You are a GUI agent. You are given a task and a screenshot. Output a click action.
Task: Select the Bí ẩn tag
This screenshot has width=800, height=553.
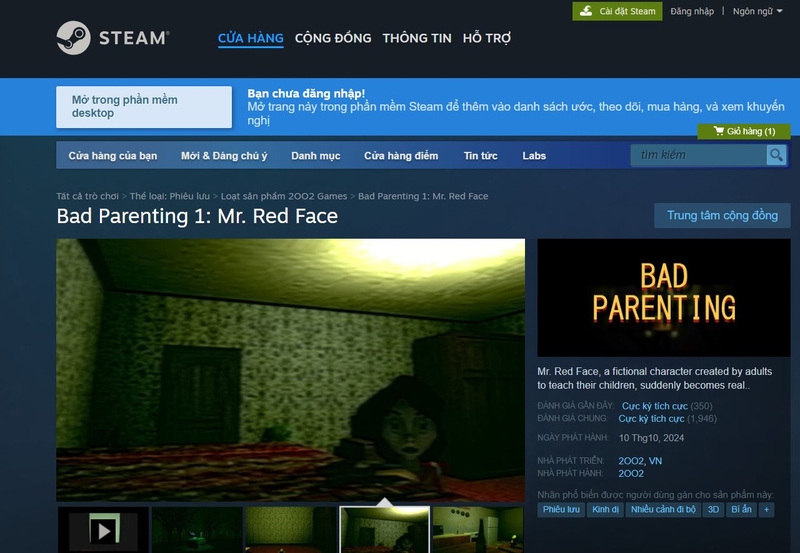pos(741,509)
